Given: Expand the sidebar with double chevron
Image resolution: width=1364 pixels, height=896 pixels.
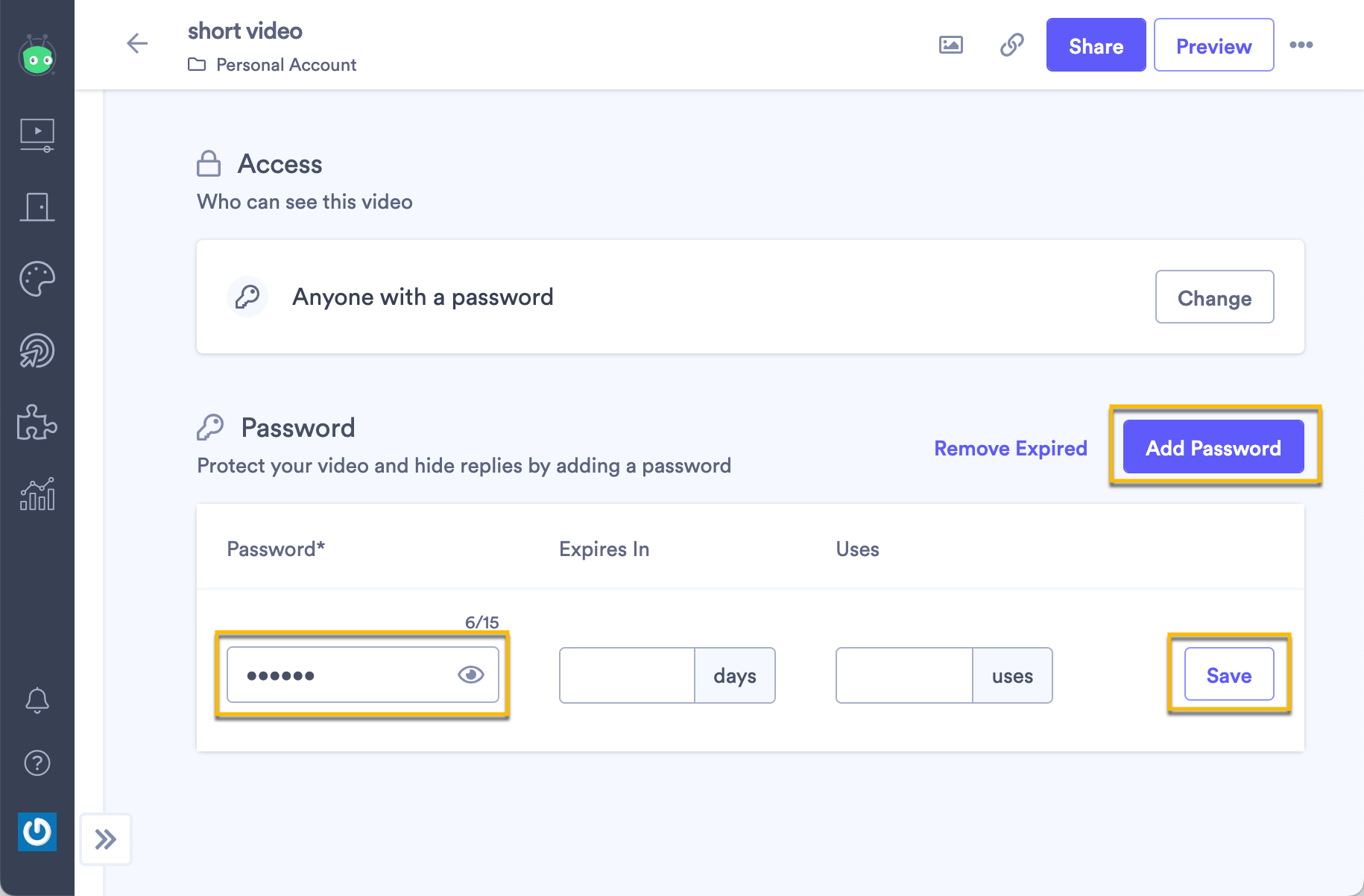Looking at the screenshot, I should pyautogui.click(x=106, y=839).
